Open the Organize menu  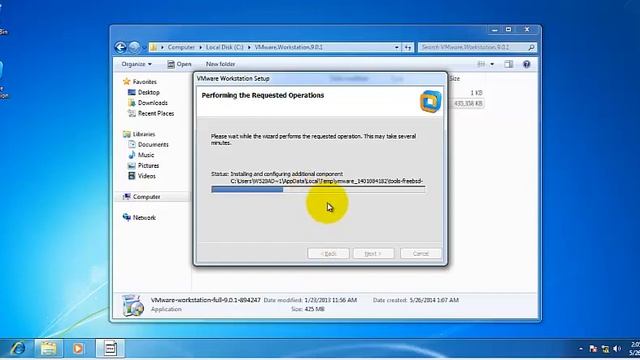click(136, 64)
